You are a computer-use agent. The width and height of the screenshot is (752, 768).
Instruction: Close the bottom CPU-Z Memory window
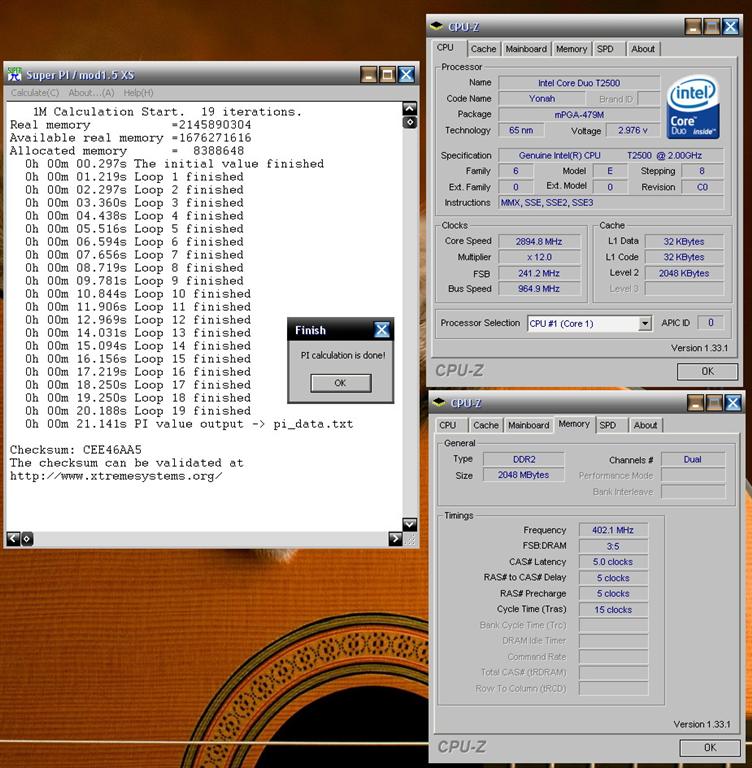(x=733, y=403)
